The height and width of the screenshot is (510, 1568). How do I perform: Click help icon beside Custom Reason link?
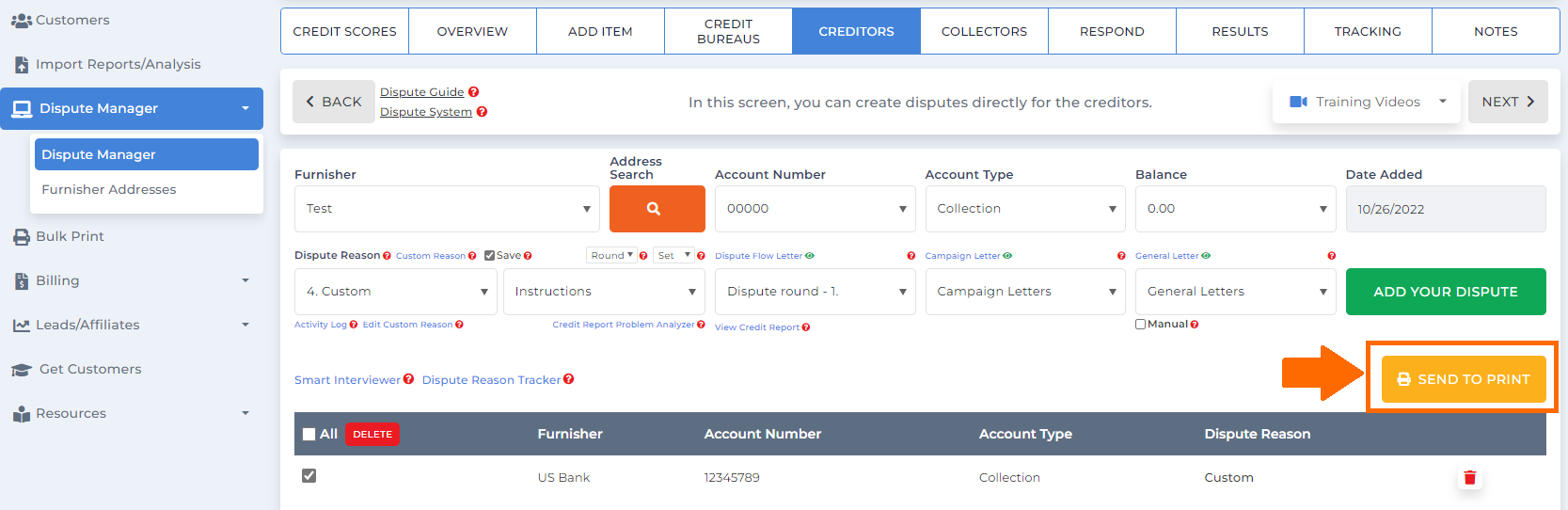(472, 256)
